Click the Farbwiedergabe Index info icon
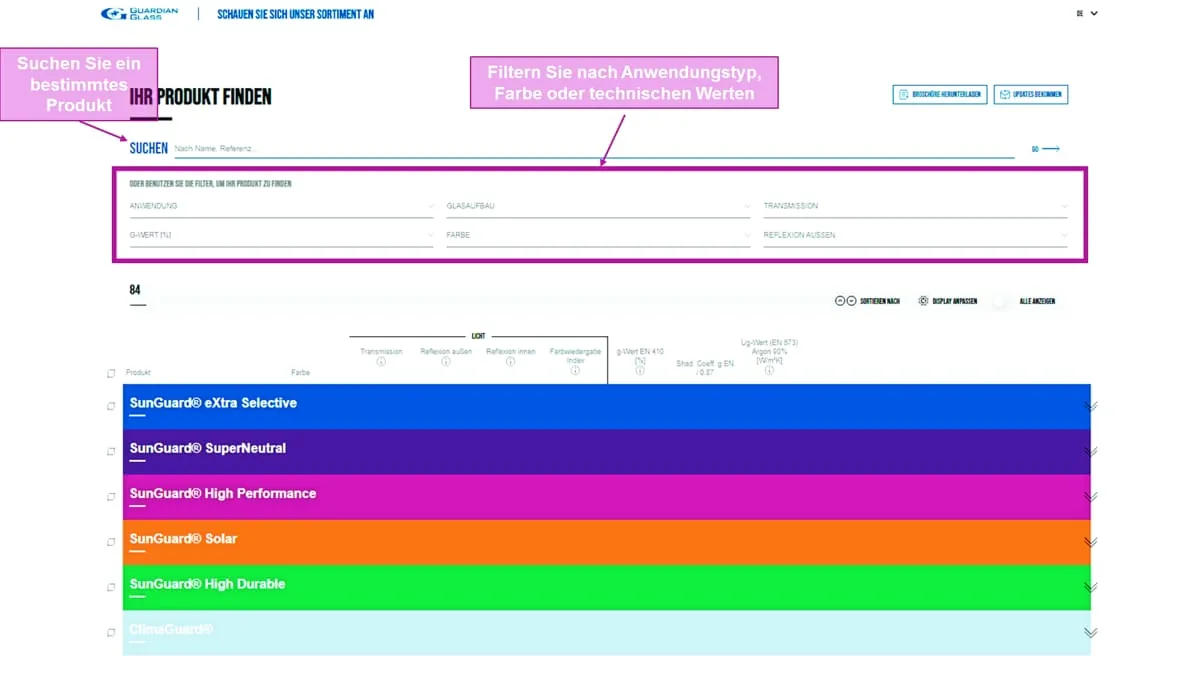Image resolution: width=1200 pixels, height=675 pixels. 575,370
